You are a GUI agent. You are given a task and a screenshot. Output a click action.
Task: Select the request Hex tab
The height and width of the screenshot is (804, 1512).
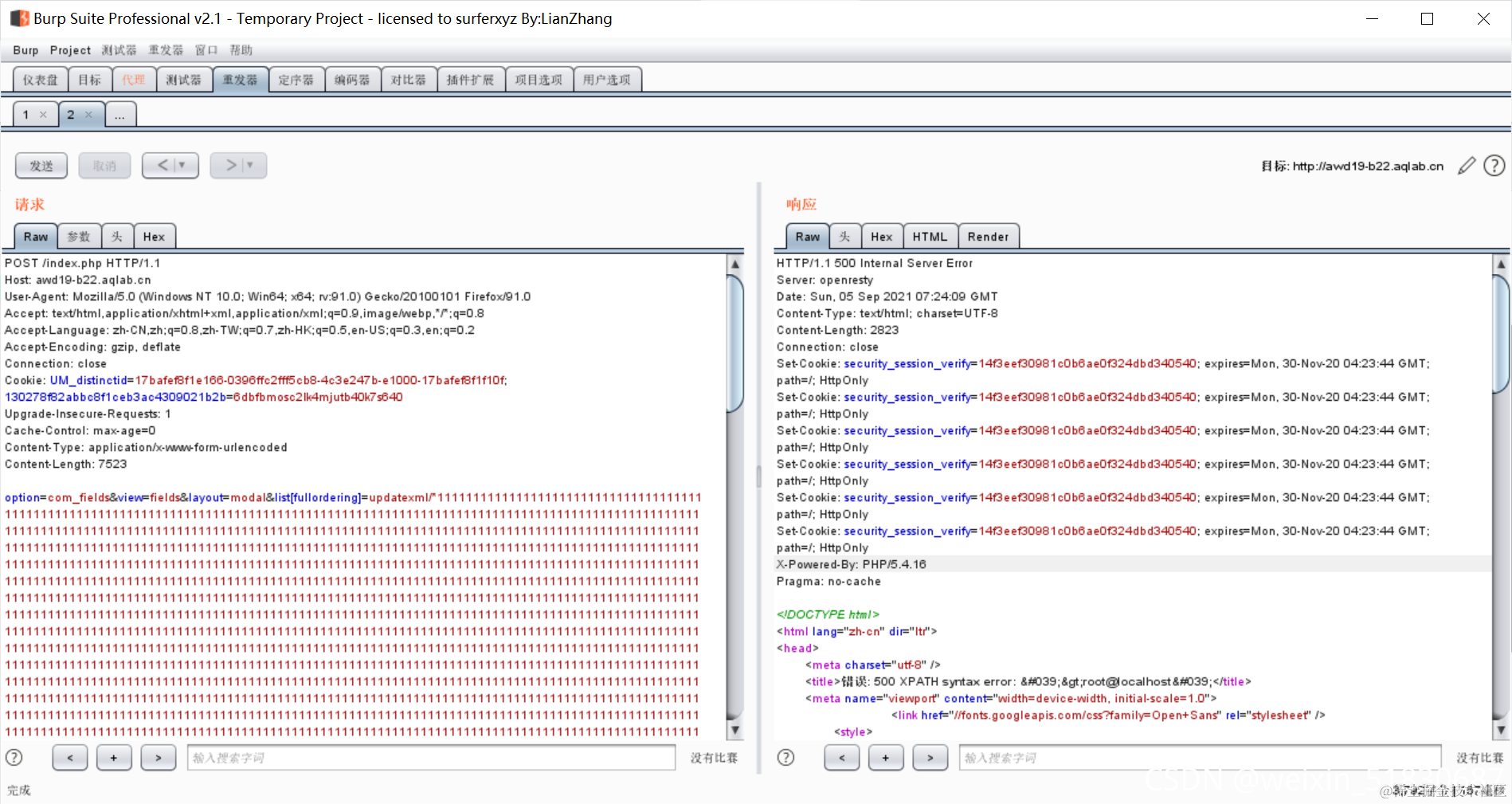pos(155,237)
